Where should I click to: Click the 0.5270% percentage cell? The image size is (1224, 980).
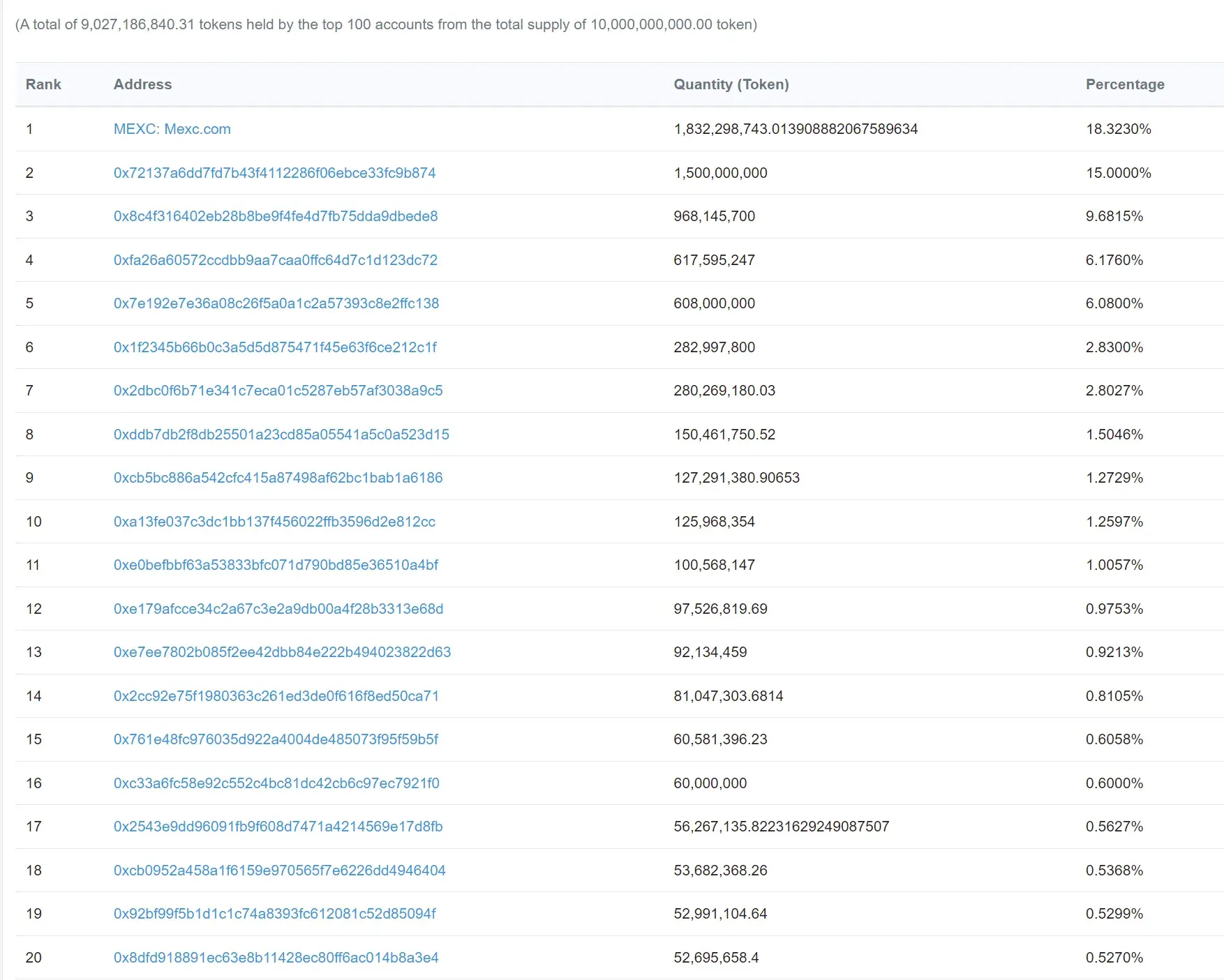click(1114, 958)
